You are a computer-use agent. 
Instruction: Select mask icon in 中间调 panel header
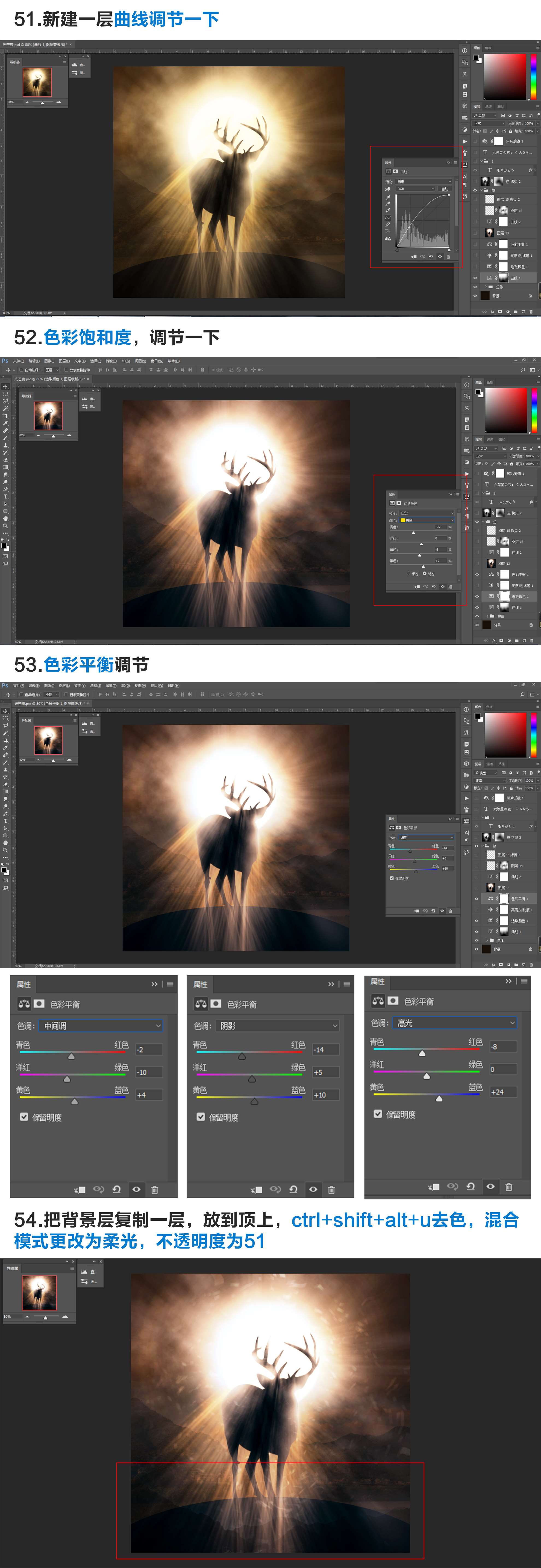[x=39, y=1004]
